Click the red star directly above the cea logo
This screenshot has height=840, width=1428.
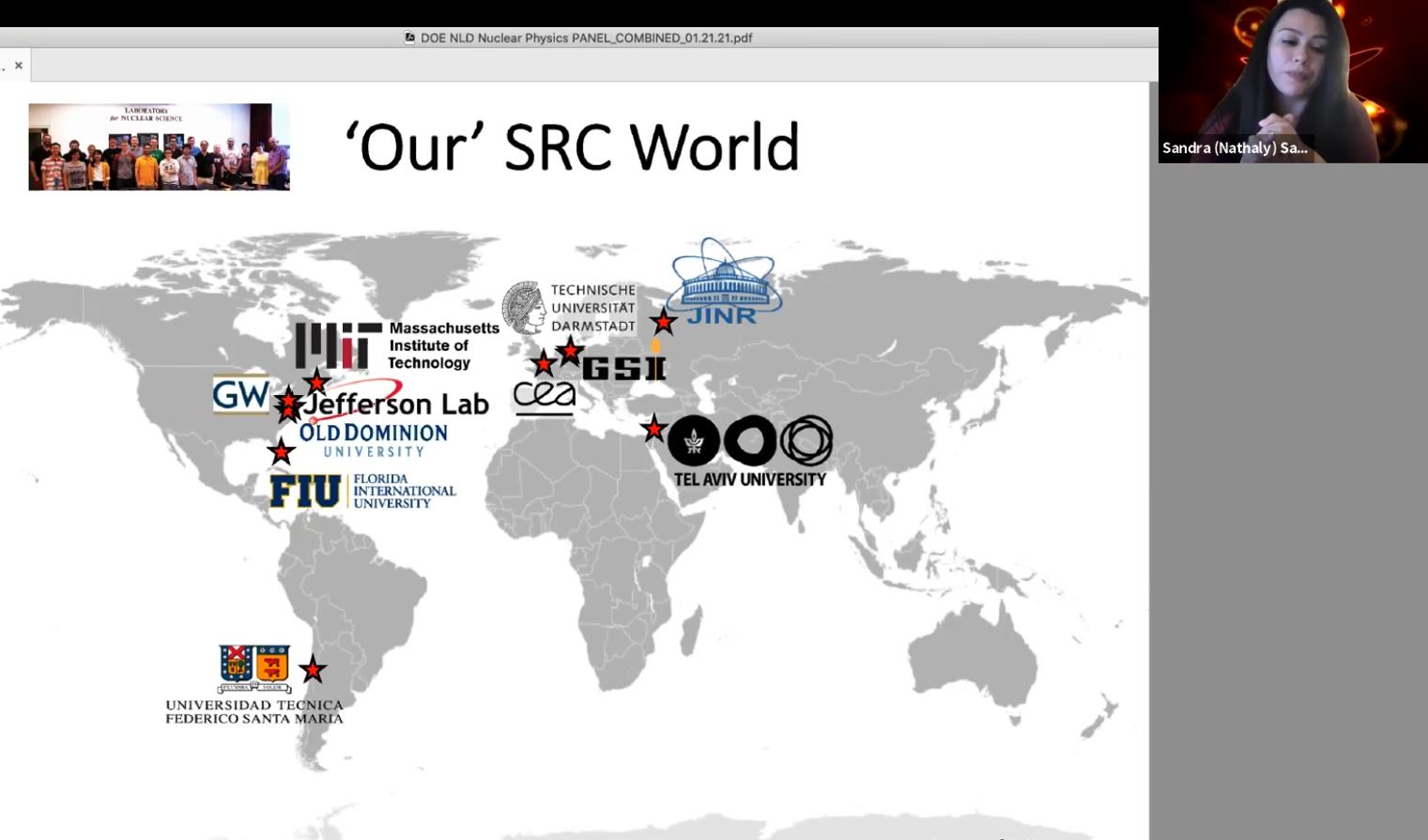[544, 362]
